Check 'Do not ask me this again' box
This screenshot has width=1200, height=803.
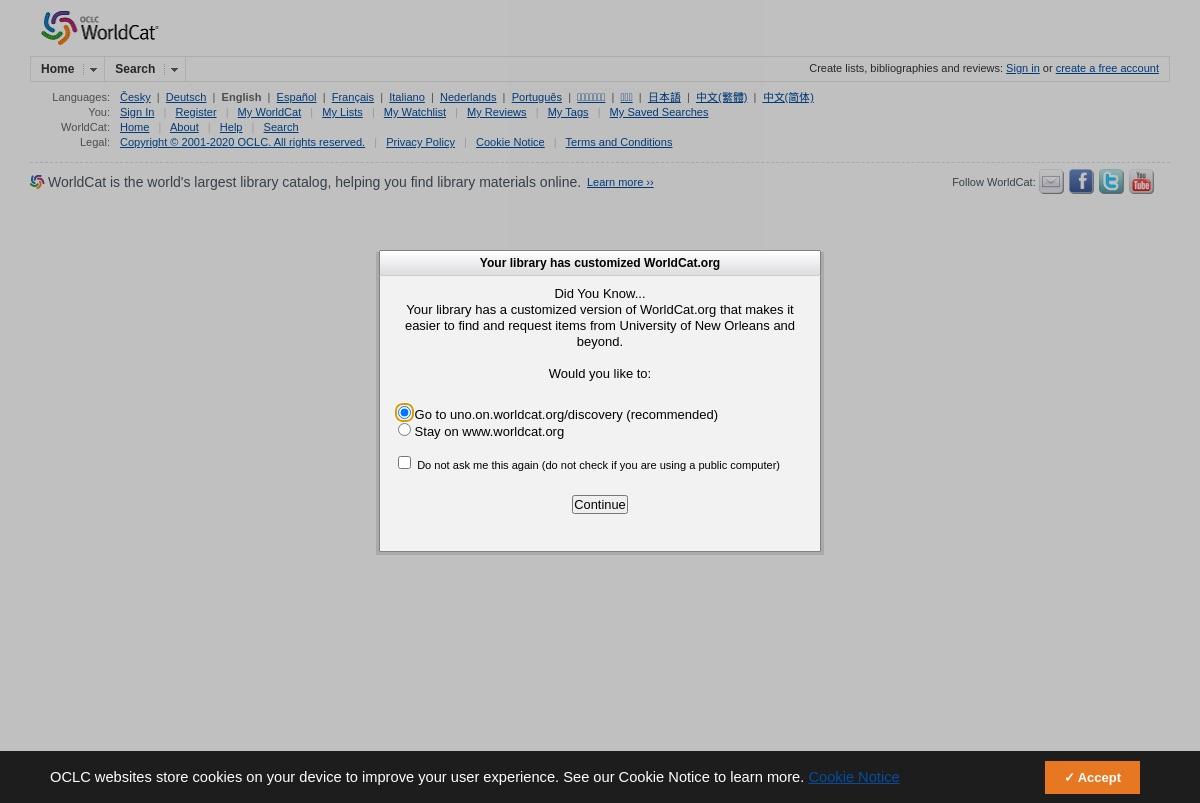404,463
